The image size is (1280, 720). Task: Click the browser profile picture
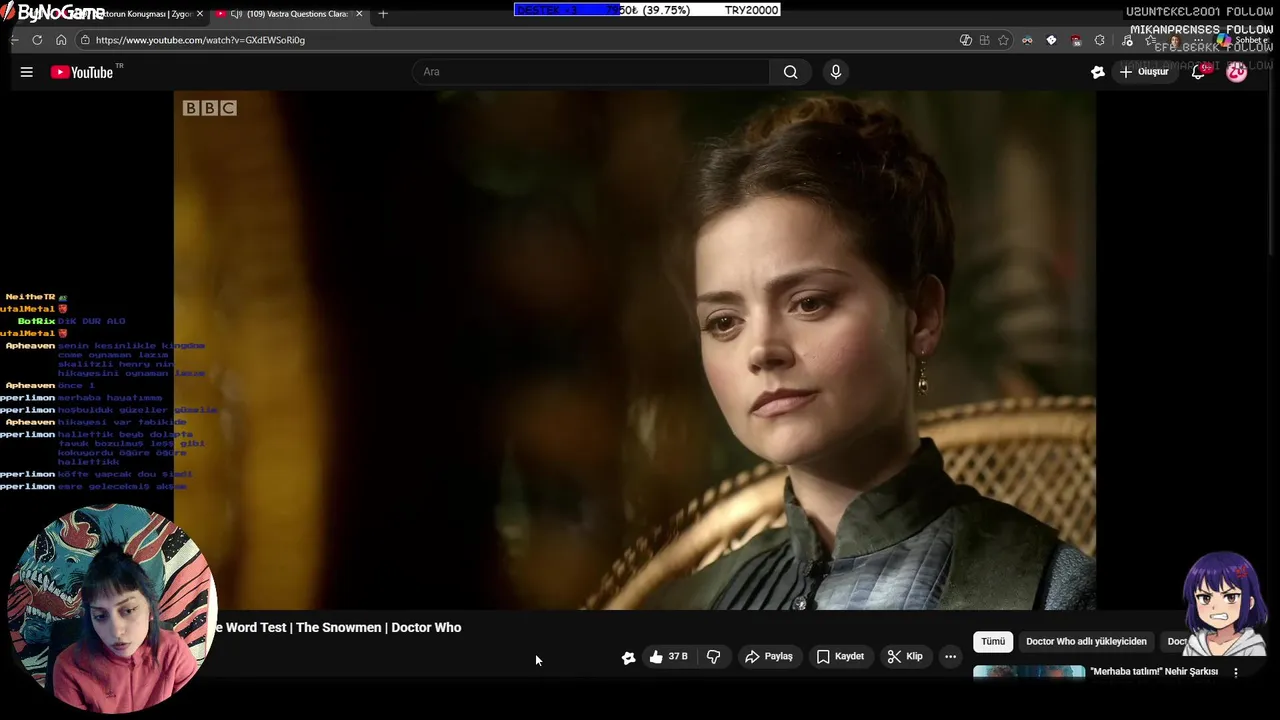1174,40
